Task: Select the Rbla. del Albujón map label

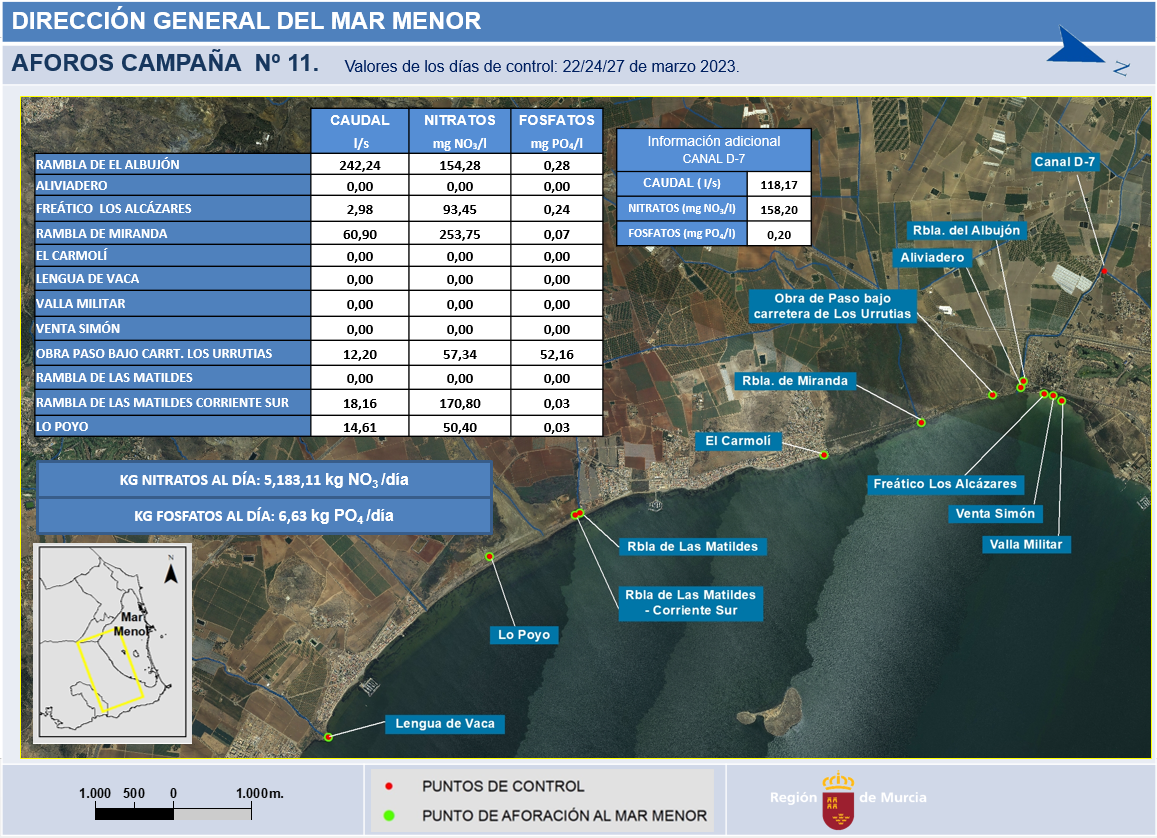Action: point(966,230)
